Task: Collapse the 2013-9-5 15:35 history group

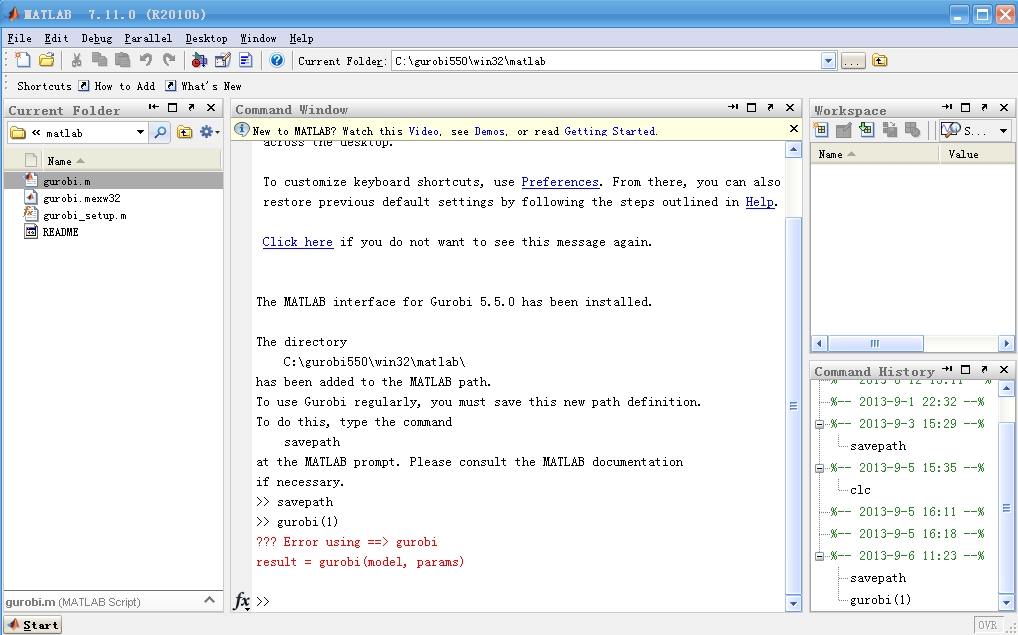Action: tap(819, 468)
